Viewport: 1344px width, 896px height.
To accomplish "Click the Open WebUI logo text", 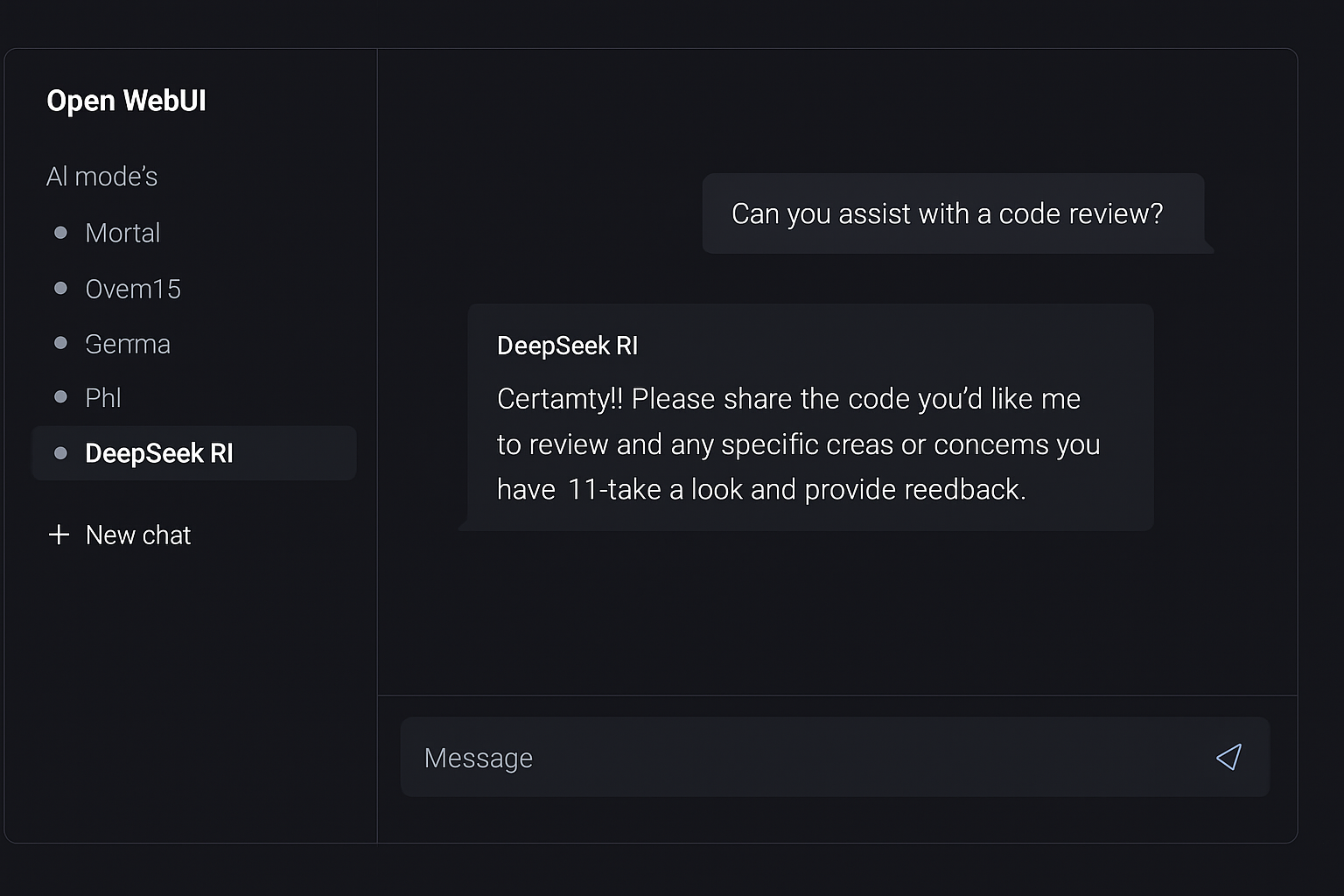I will 127,100.
